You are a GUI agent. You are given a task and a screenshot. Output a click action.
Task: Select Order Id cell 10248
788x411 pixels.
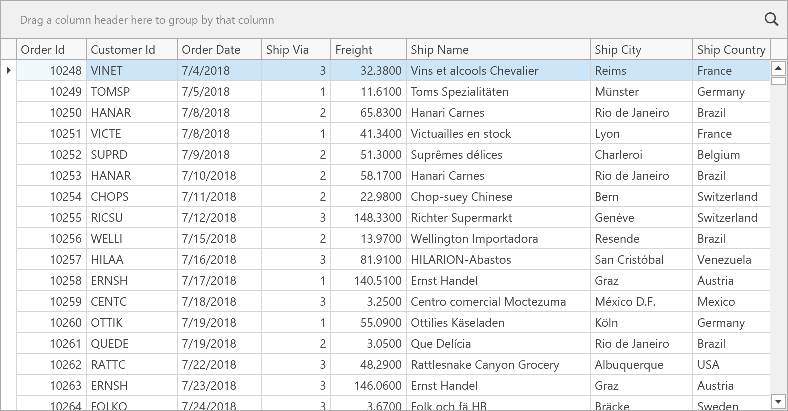pyautogui.click(x=52, y=70)
